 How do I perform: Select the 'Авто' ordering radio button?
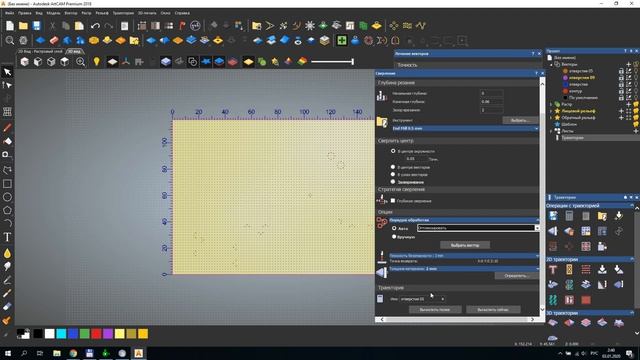pyautogui.click(x=394, y=228)
